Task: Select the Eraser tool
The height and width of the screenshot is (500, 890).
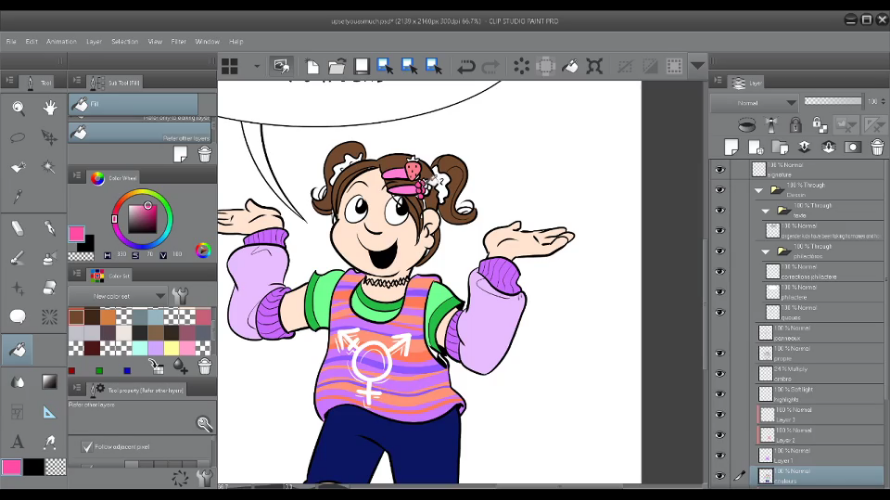Action: (18, 229)
